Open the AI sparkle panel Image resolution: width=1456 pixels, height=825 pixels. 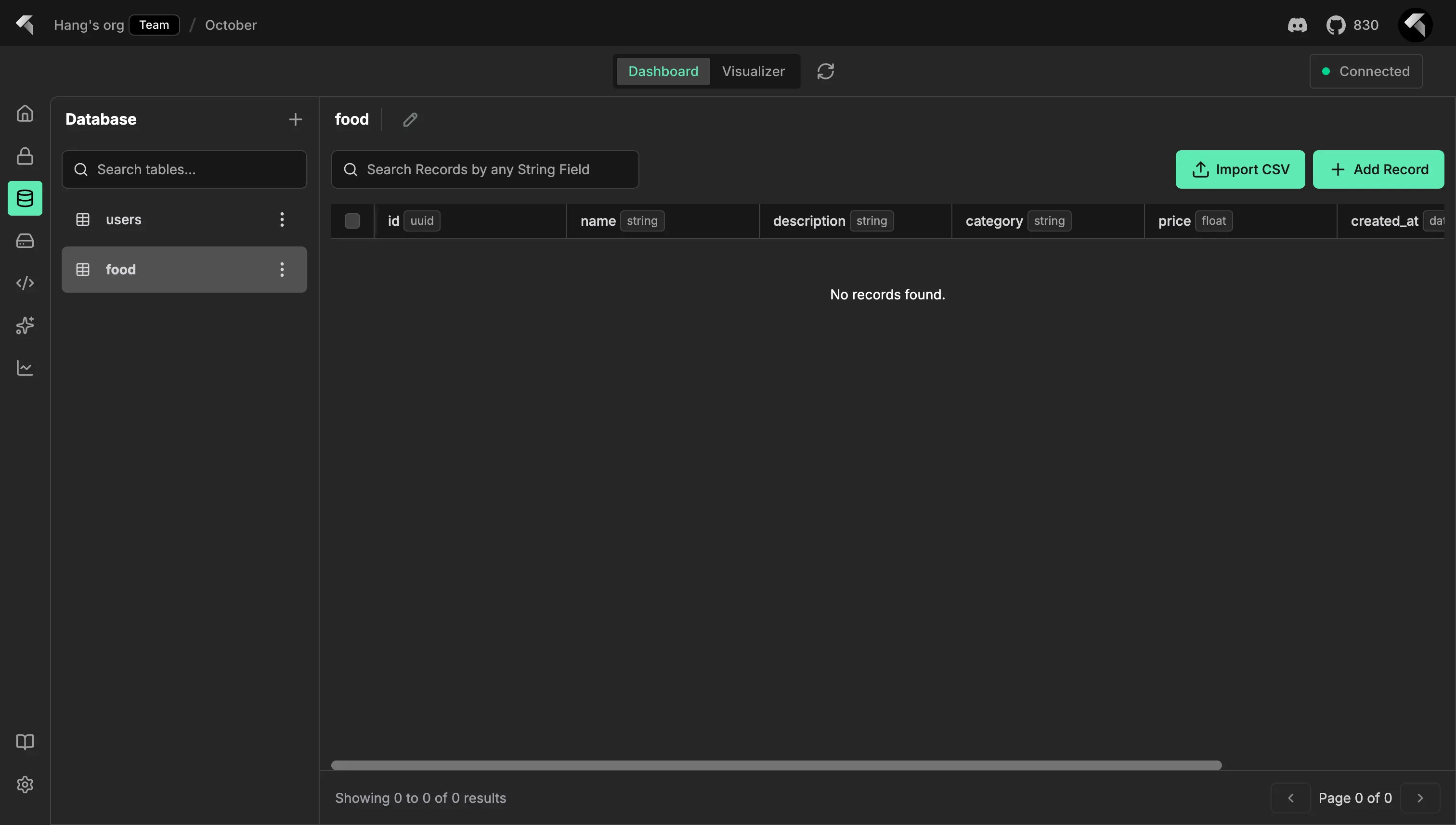point(25,325)
